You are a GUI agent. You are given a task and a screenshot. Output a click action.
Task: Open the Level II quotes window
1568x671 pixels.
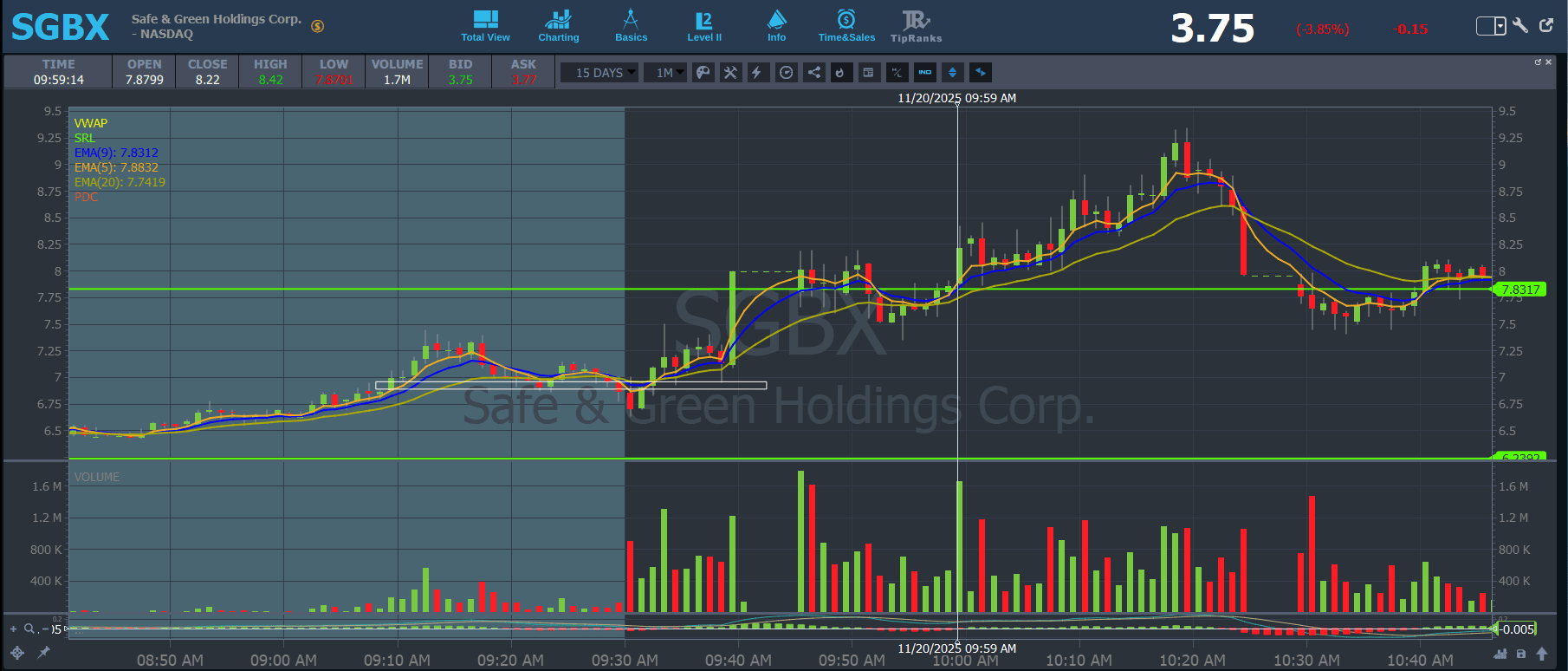(704, 25)
